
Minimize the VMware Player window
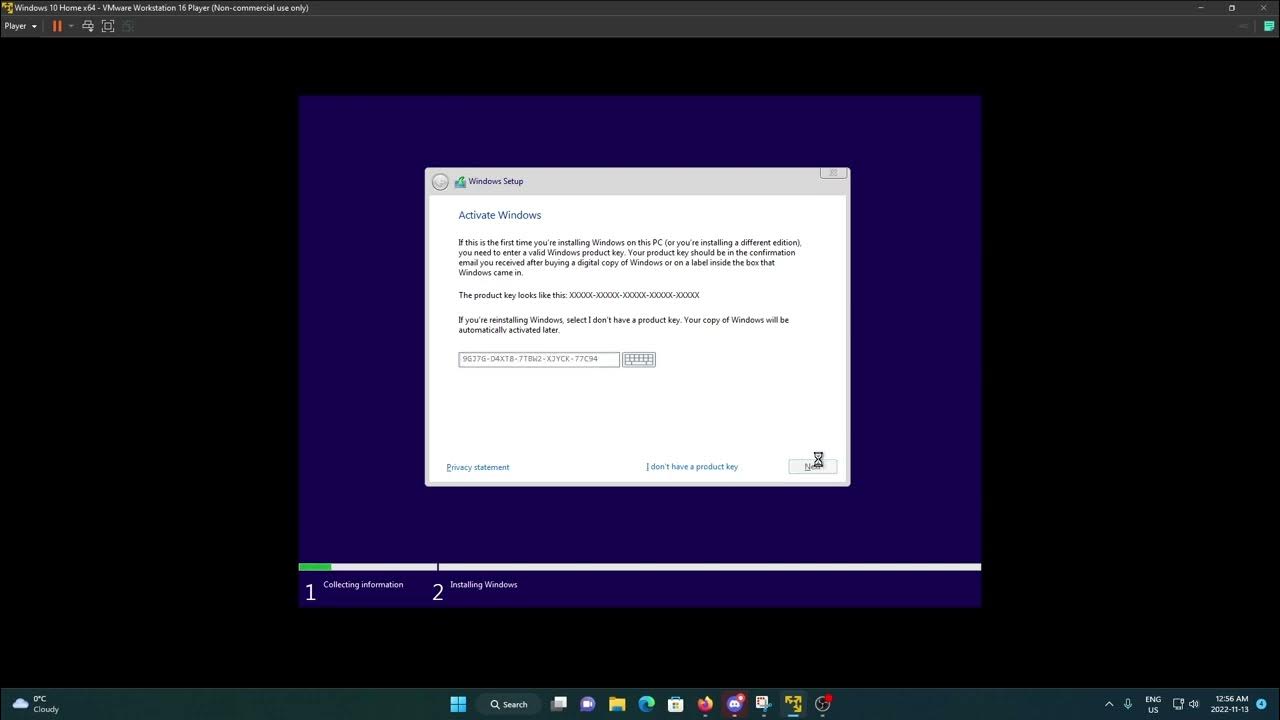[1201, 8]
